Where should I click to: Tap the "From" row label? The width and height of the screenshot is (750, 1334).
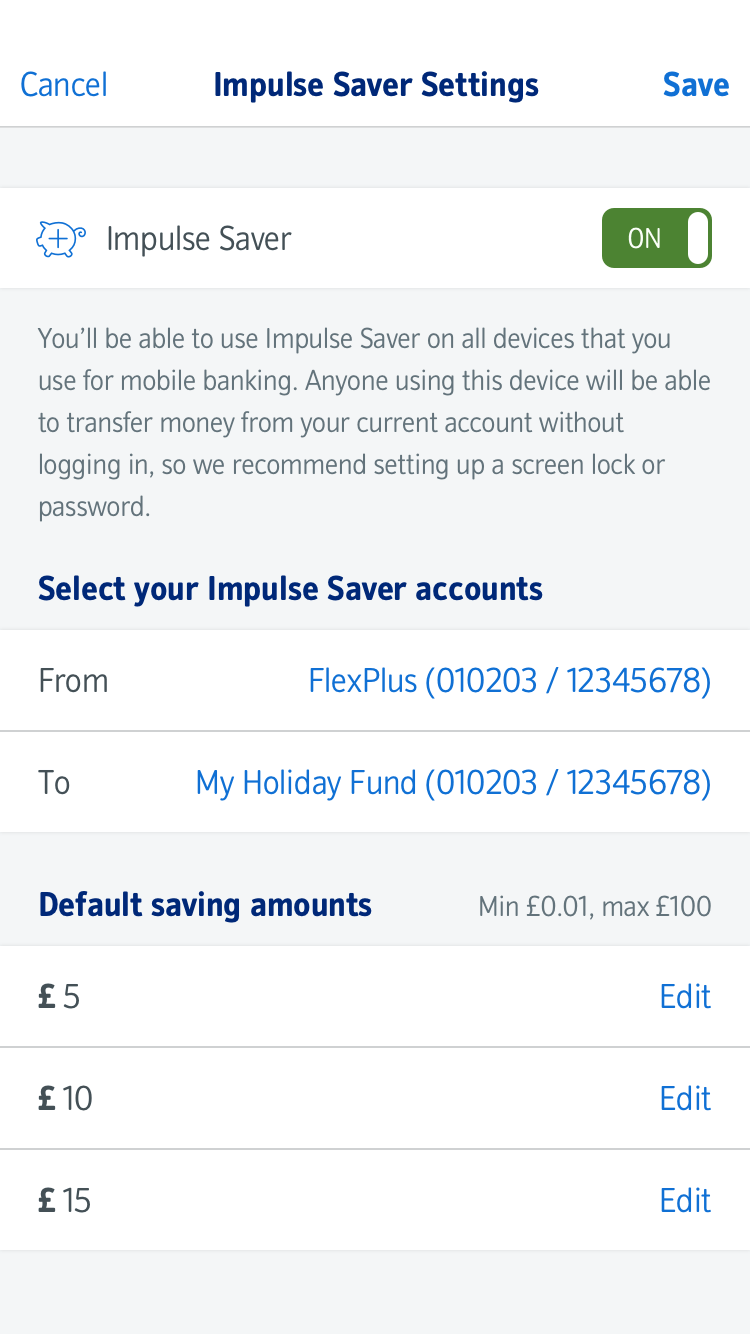point(73,681)
